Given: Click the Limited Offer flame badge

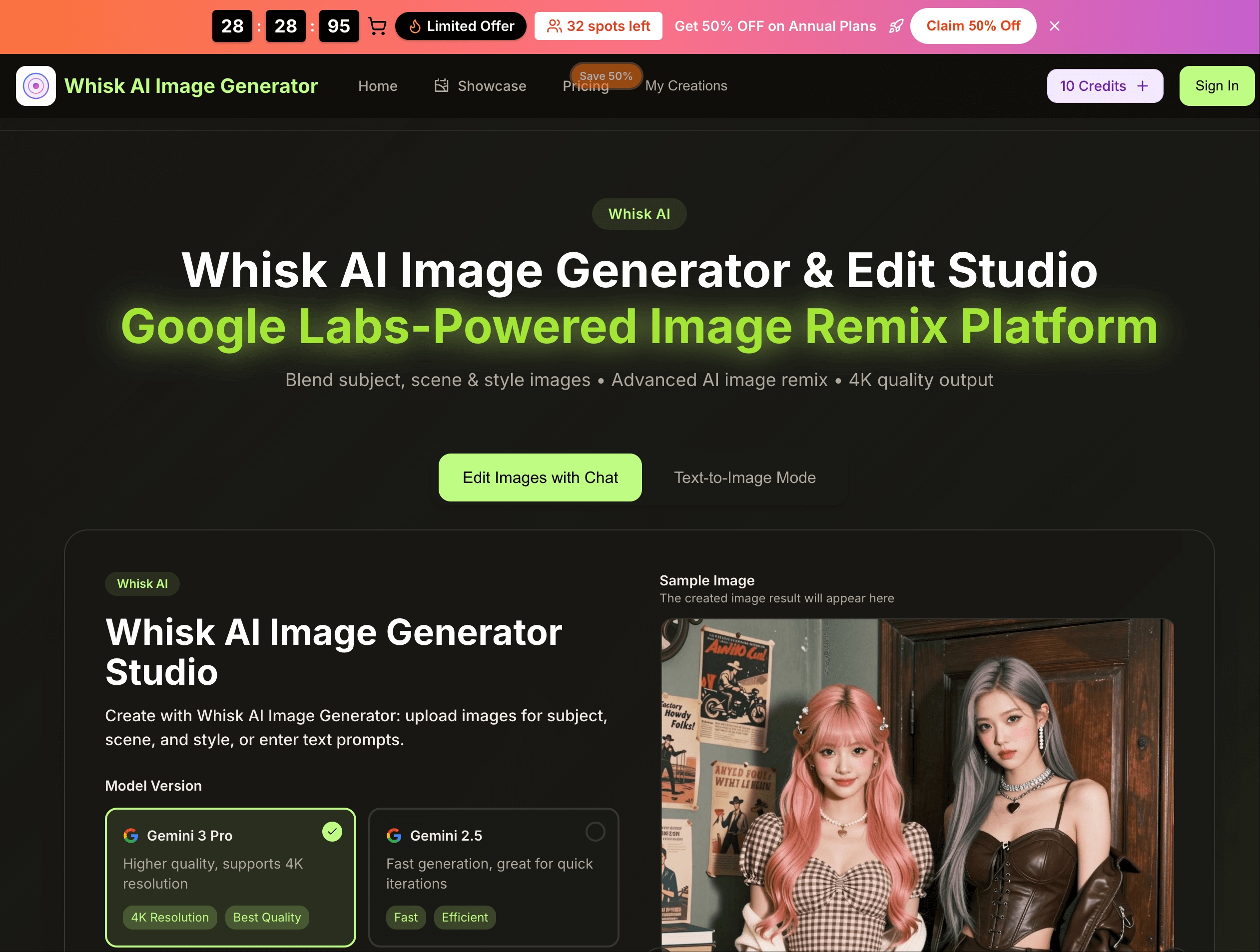Looking at the screenshot, I should tap(460, 25).
